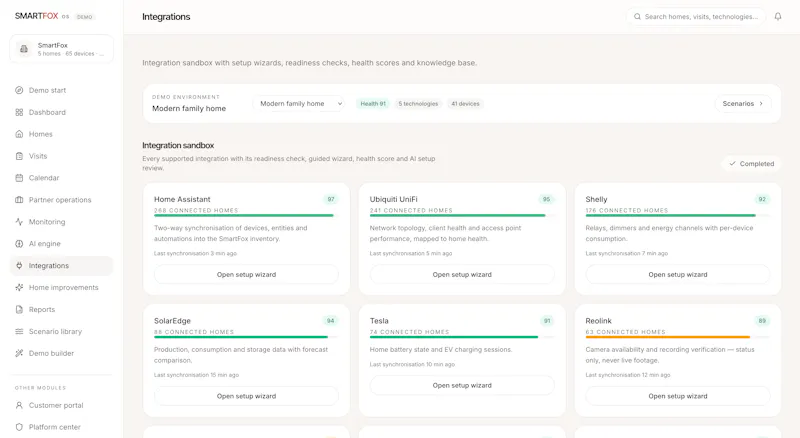The width and height of the screenshot is (800, 438).
Task: Click the Integration sandbox heading
Action: coord(178,145)
